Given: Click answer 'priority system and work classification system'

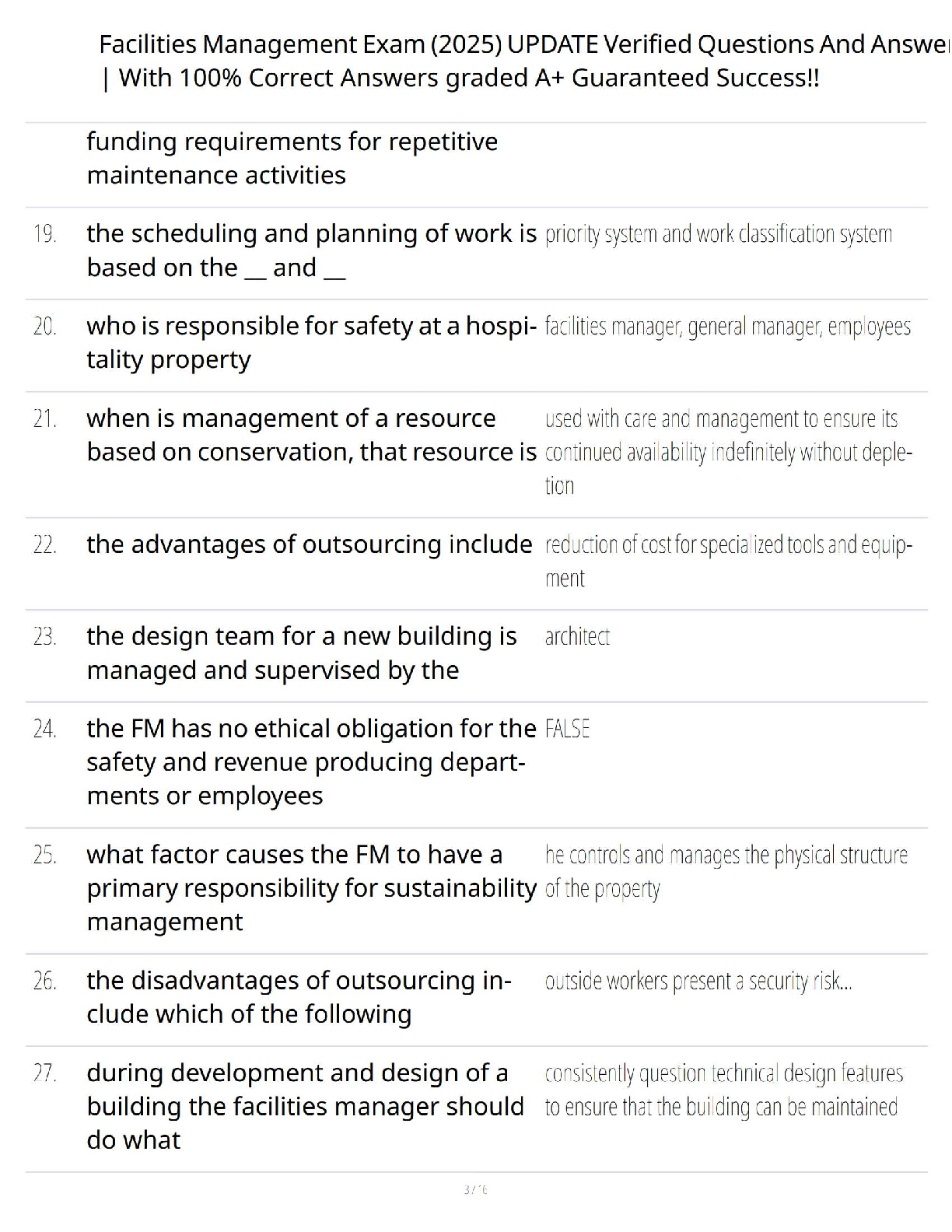Looking at the screenshot, I should (718, 234).
